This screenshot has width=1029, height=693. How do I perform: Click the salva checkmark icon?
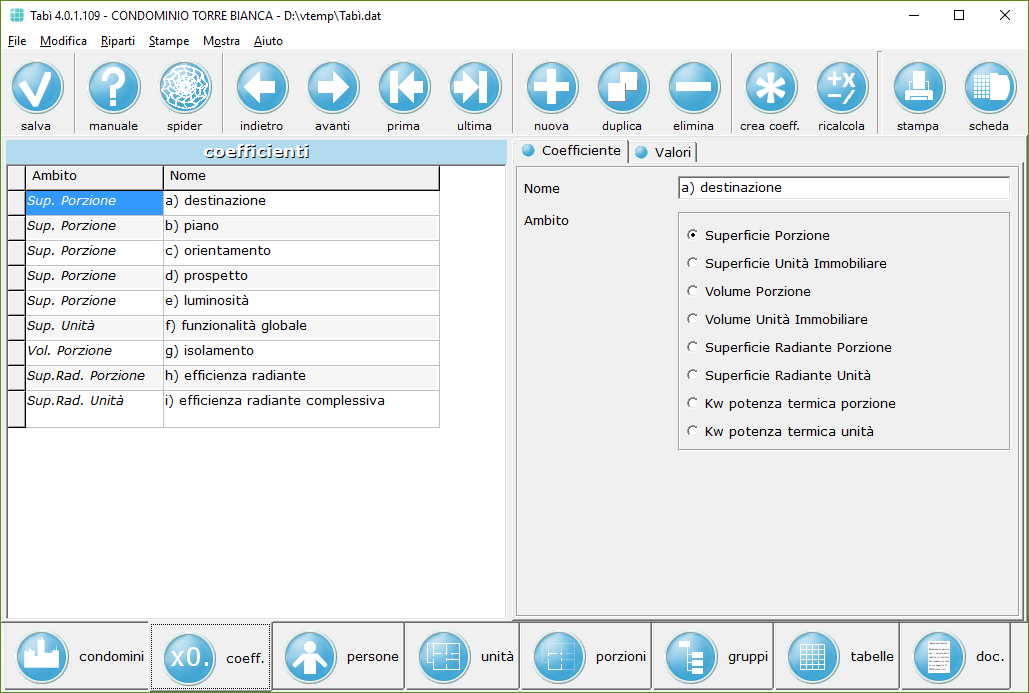[37, 88]
